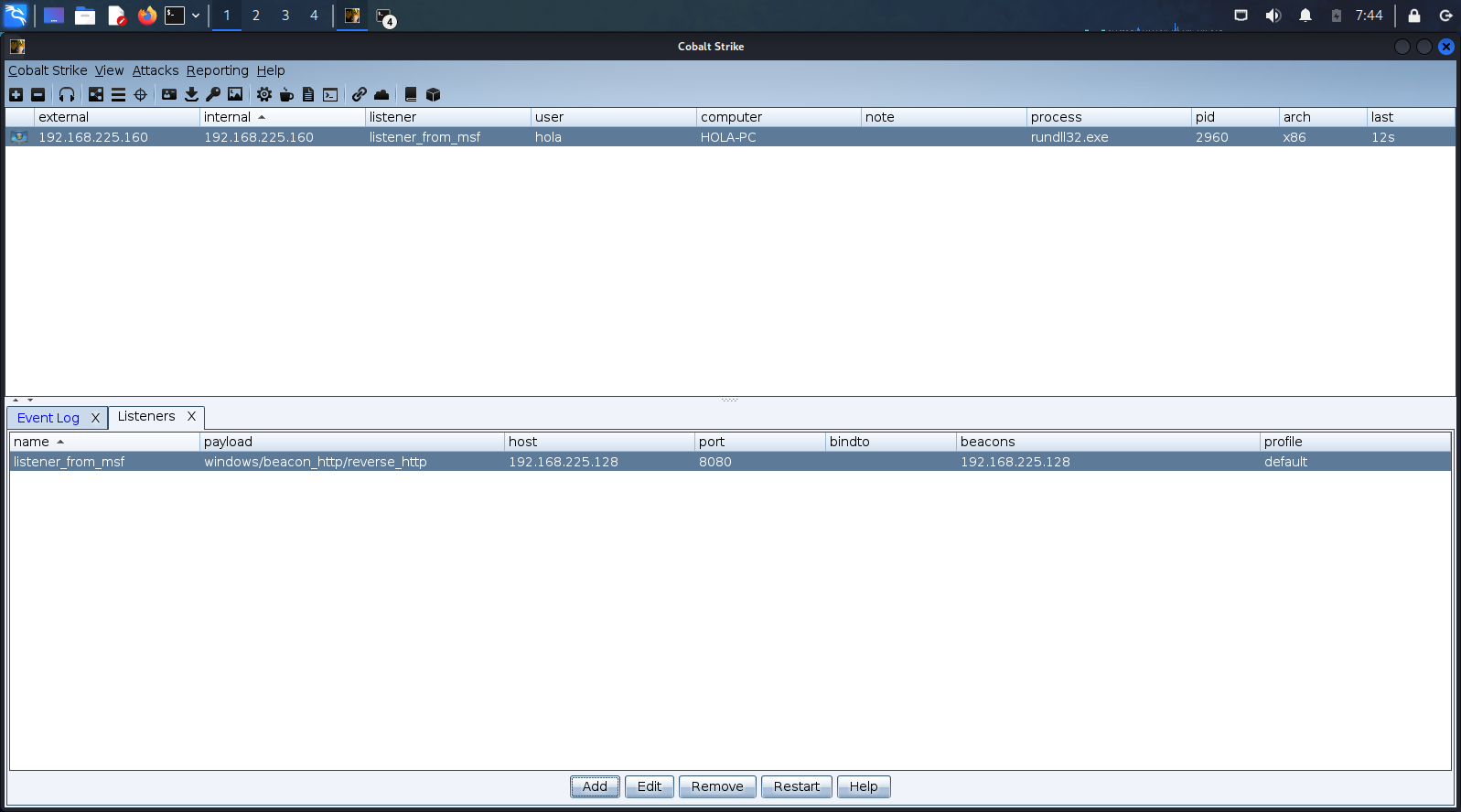This screenshot has height=812, width=1461.
Task: Click the Help button below listeners
Action: tap(864, 786)
